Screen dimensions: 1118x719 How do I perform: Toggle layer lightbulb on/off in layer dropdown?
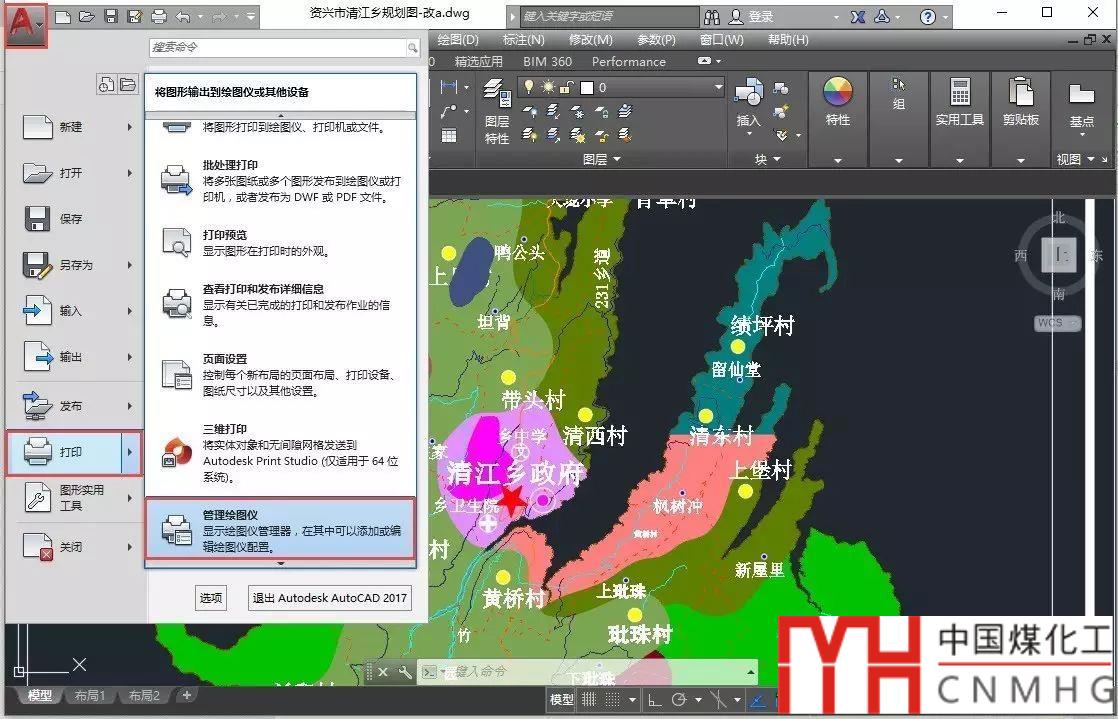(x=530, y=88)
